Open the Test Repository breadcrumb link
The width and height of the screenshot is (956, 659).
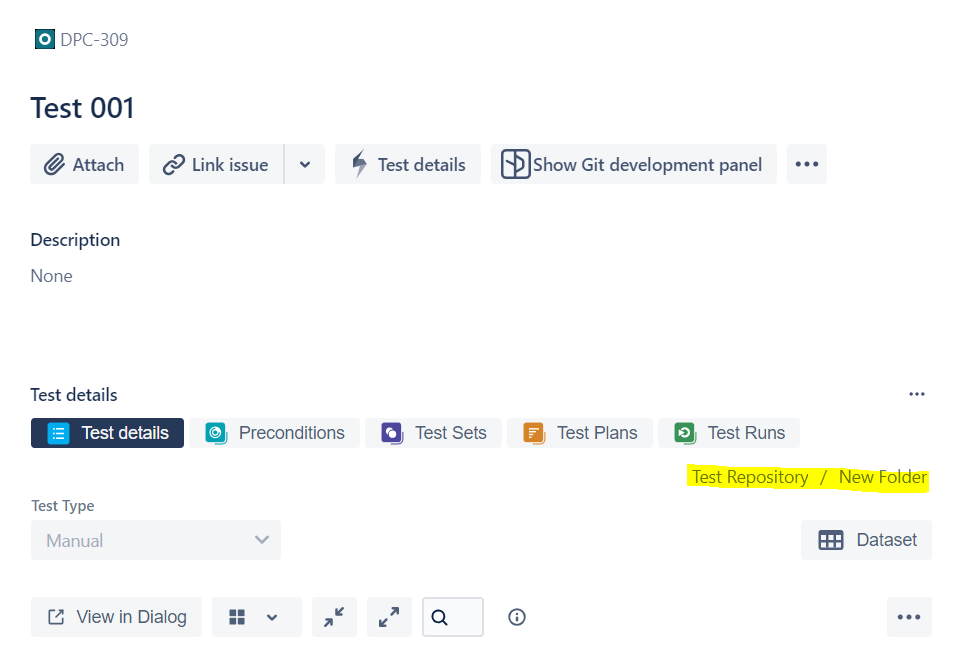pos(750,477)
